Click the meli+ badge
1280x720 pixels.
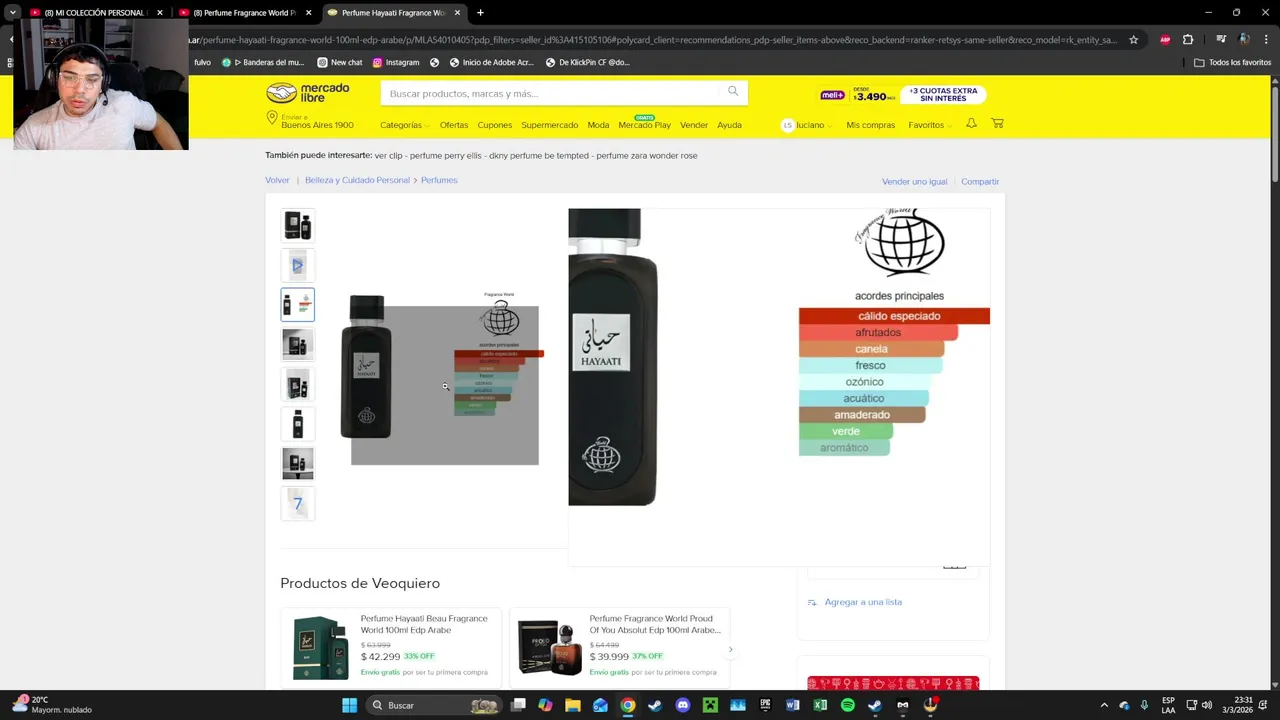tap(833, 95)
